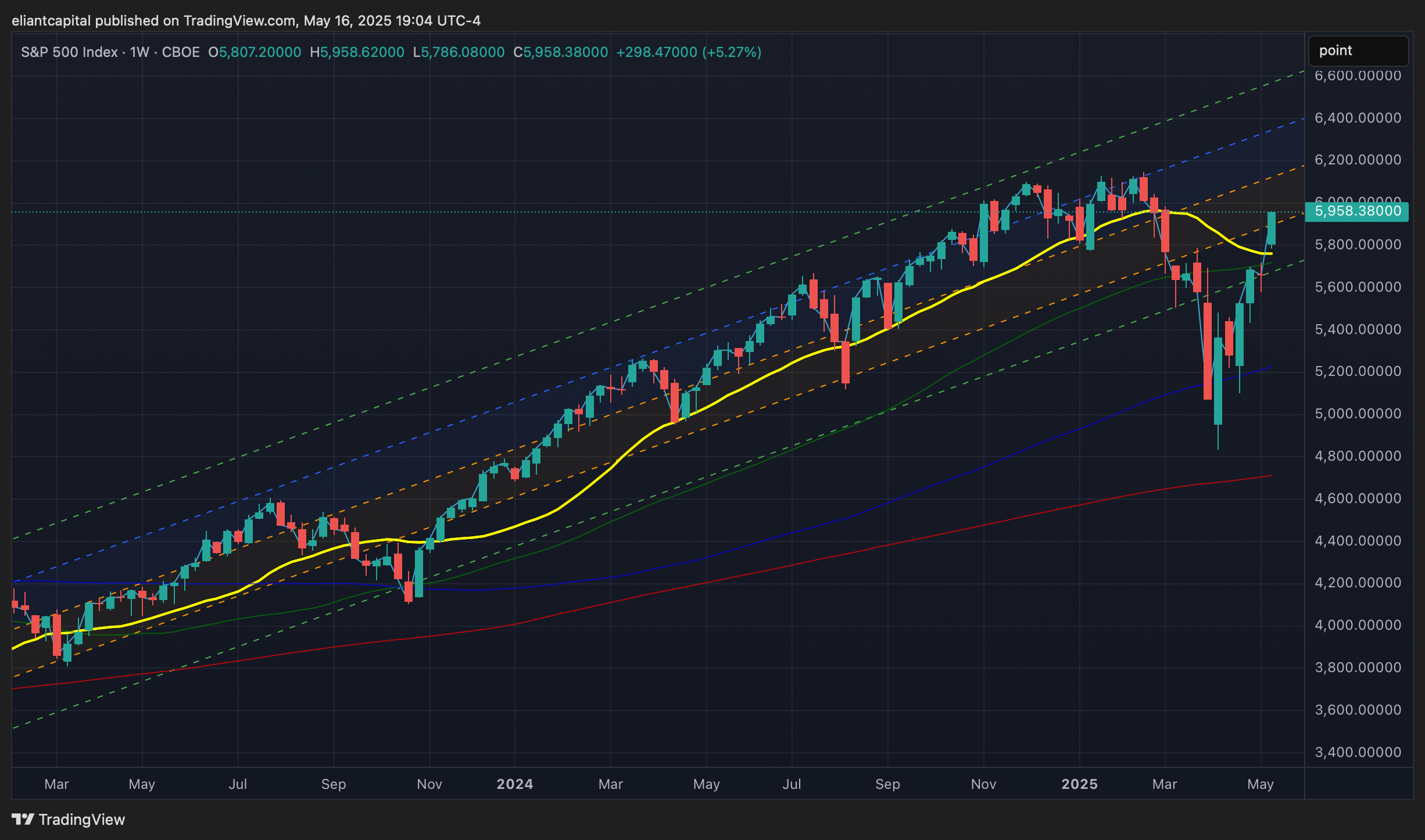Click the 2024 year label on time axis
This screenshot has height=840, width=1425.
click(x=514, y=784)
